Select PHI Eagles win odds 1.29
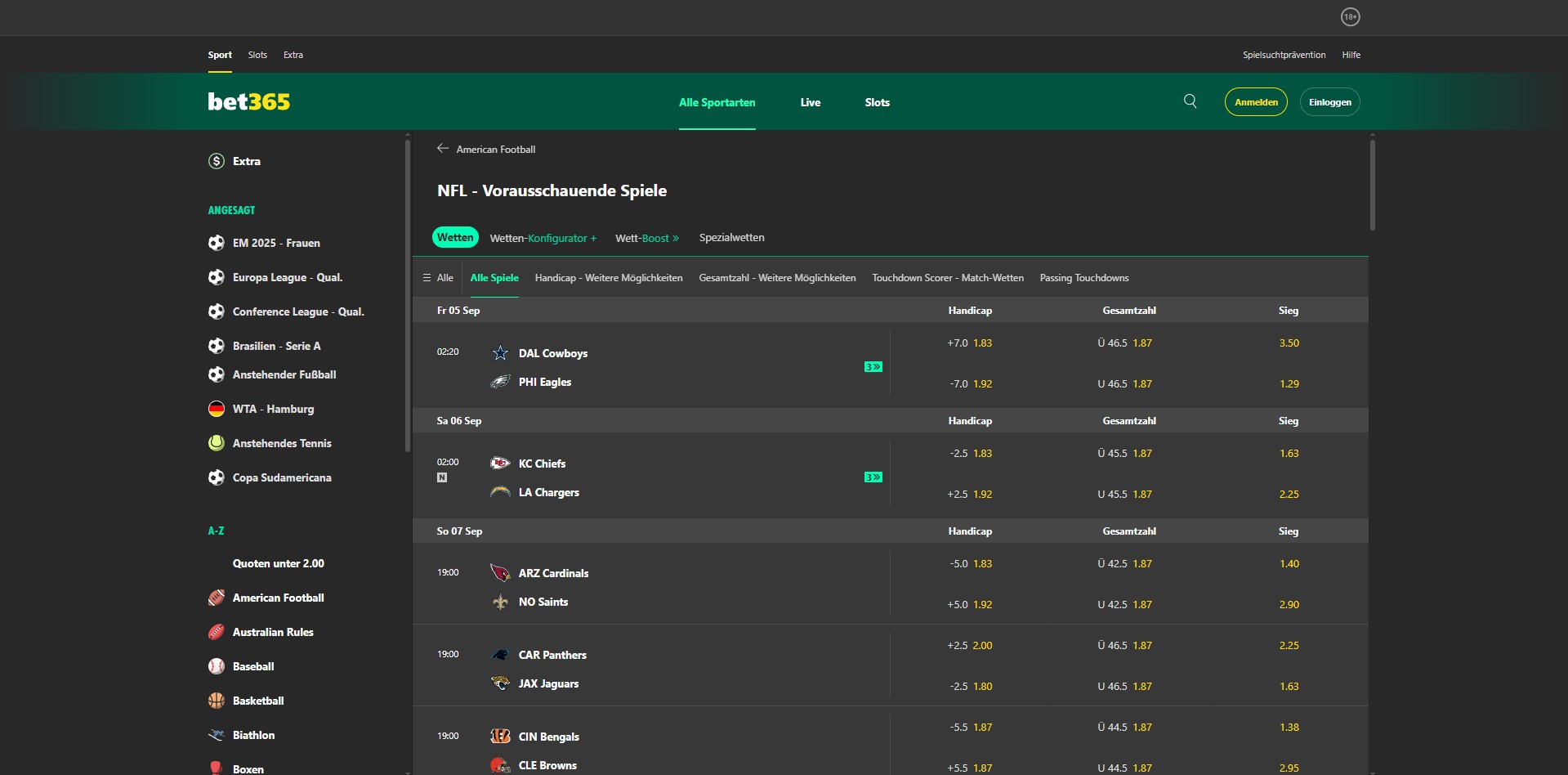The height and width of the screenshot is (775, 1568). [1289, 383]
